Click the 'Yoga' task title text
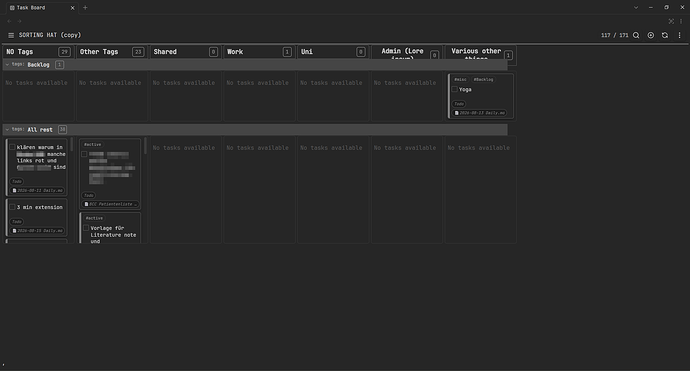This screenshot has height=371, width=690. tap(465, 89)
